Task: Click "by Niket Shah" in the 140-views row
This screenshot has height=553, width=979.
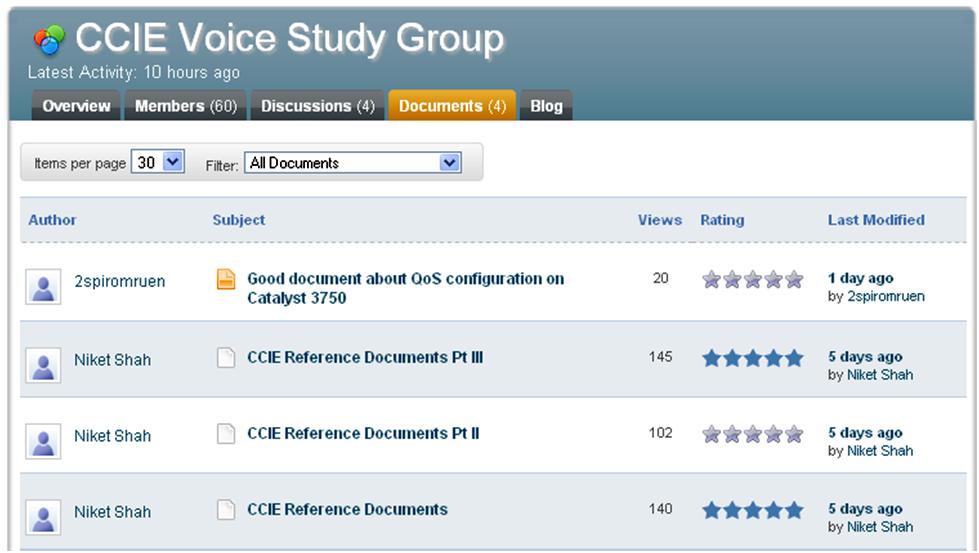Action: click(870, 527)
